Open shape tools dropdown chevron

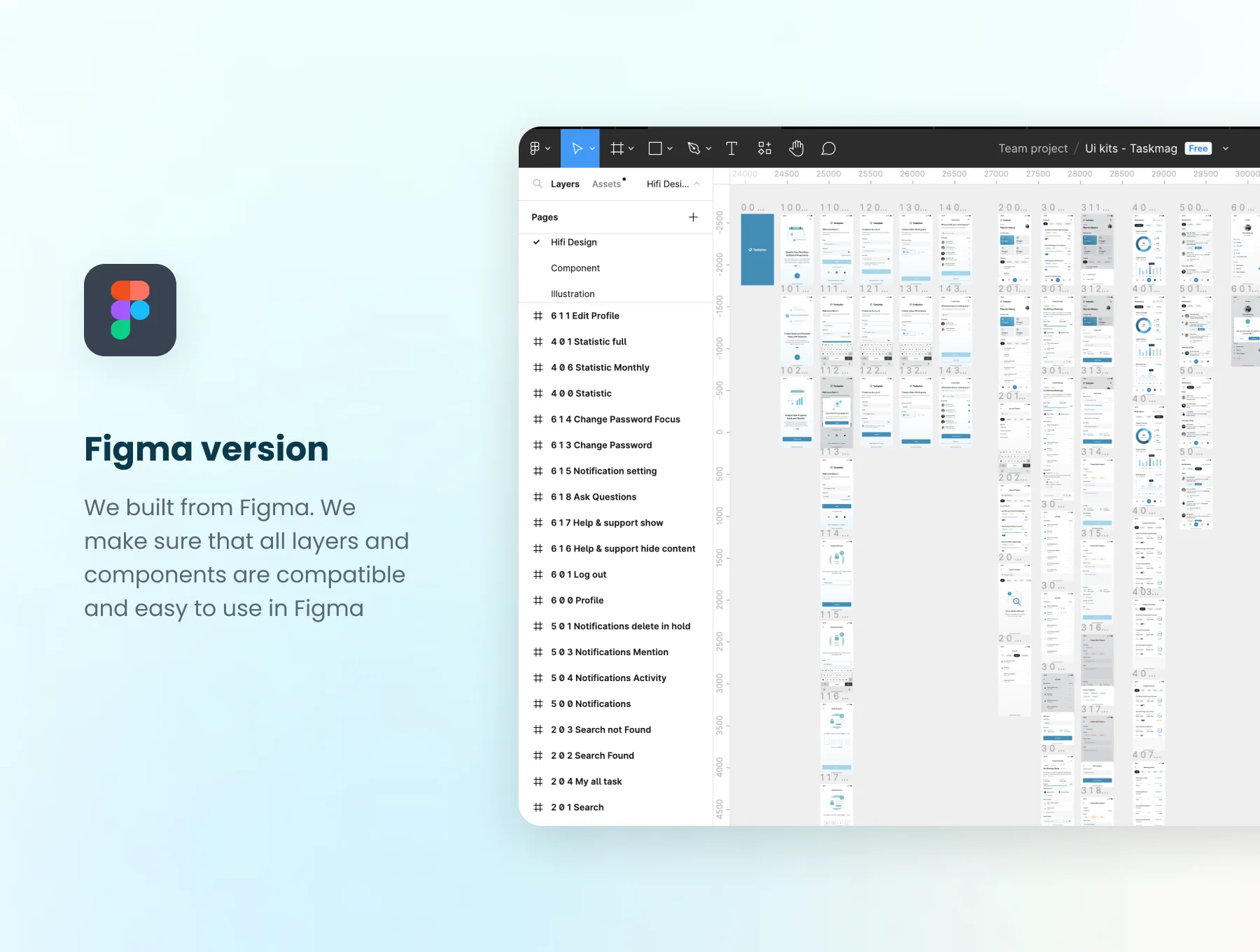670,149
